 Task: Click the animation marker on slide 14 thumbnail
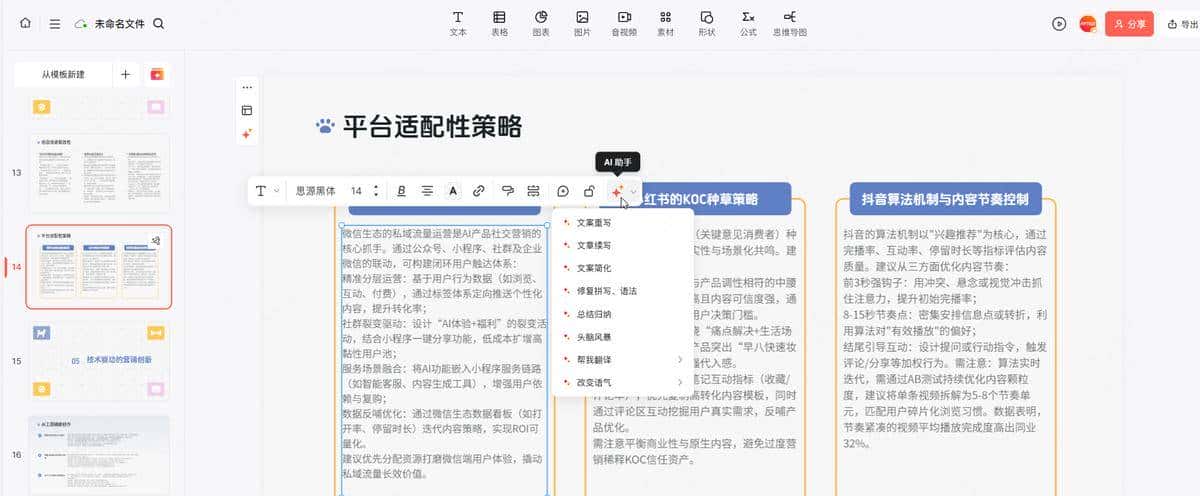click(x=155, y=240)
